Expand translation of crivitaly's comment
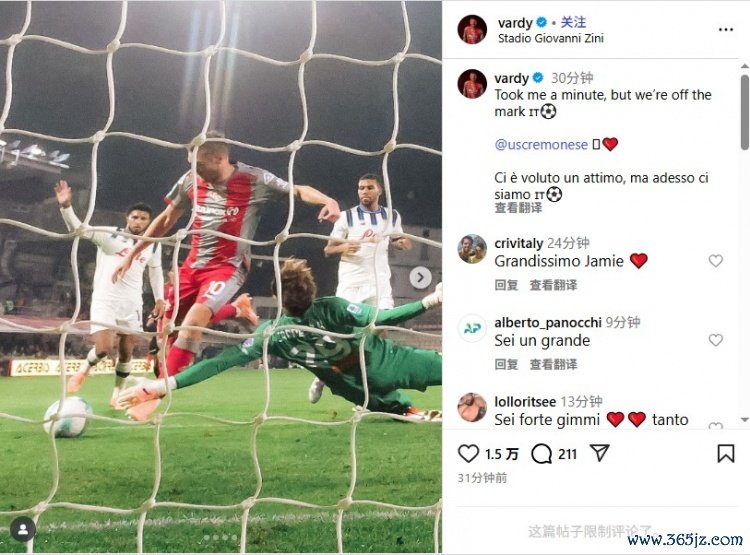The image size is (750, 555). (x=553, y=285)
